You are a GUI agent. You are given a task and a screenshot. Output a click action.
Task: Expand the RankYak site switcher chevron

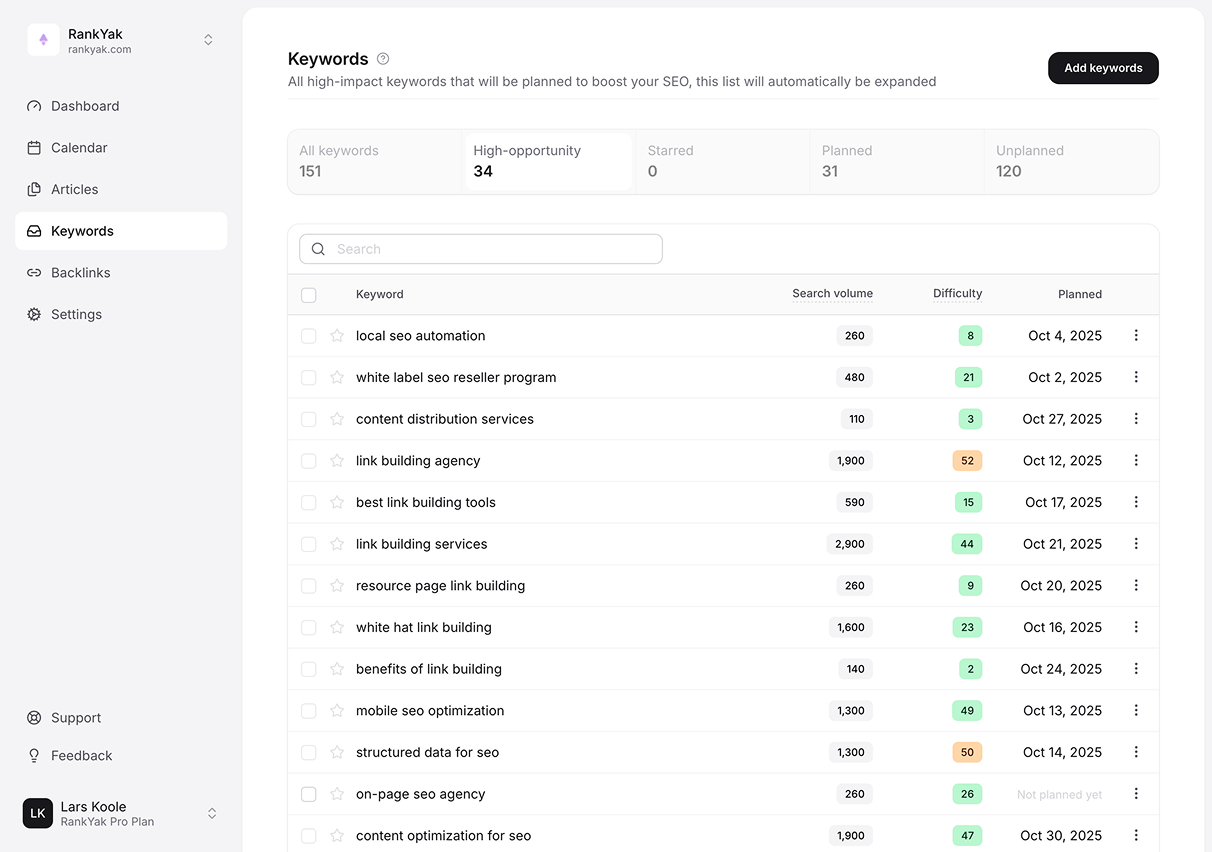coord(208,40)
